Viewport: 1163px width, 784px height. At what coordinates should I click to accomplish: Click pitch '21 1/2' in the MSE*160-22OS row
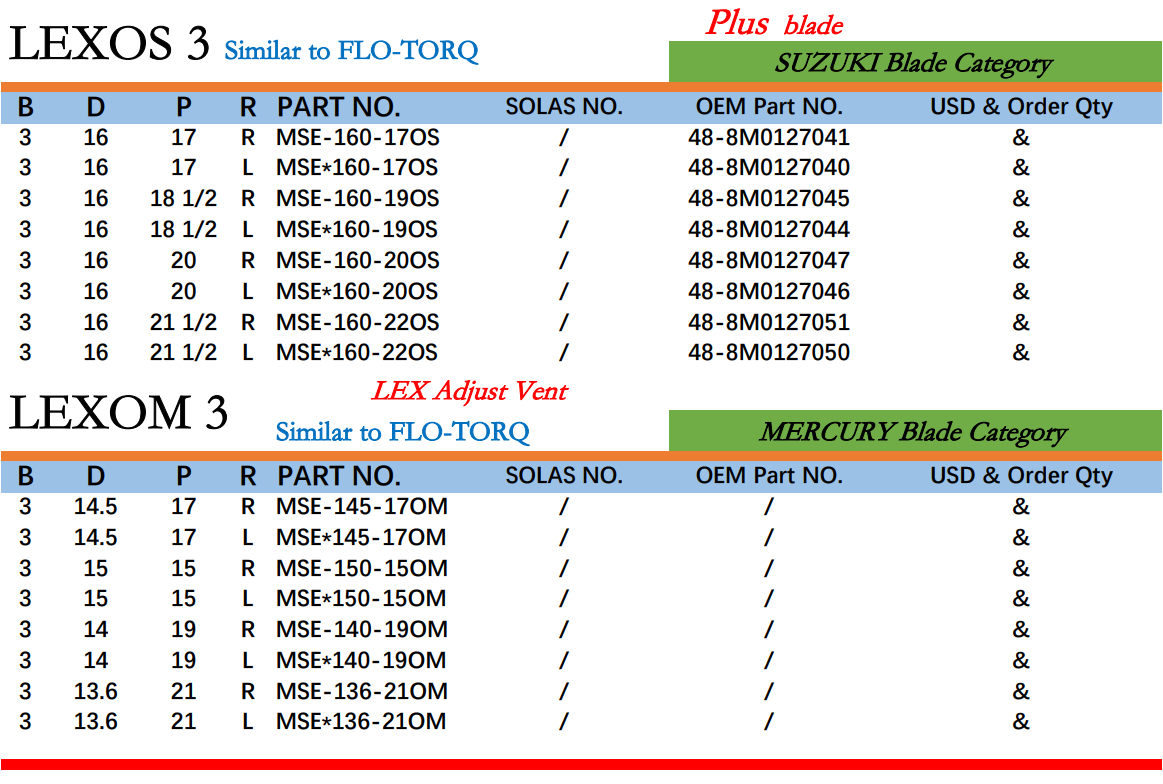[x=183, y=352]
